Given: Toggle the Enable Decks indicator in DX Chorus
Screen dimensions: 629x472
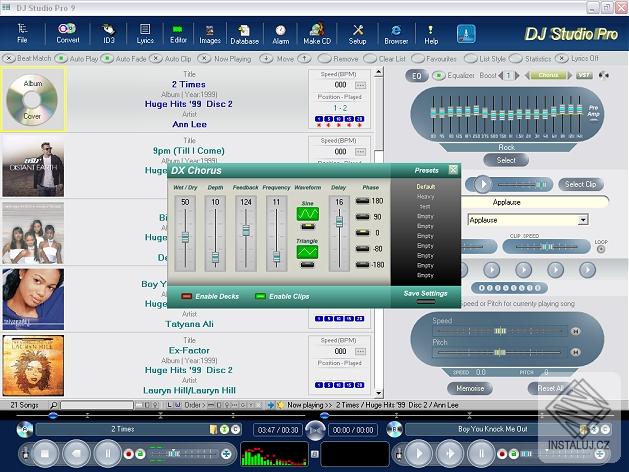Looking at the screenshot, I should [x=187, y=296].
